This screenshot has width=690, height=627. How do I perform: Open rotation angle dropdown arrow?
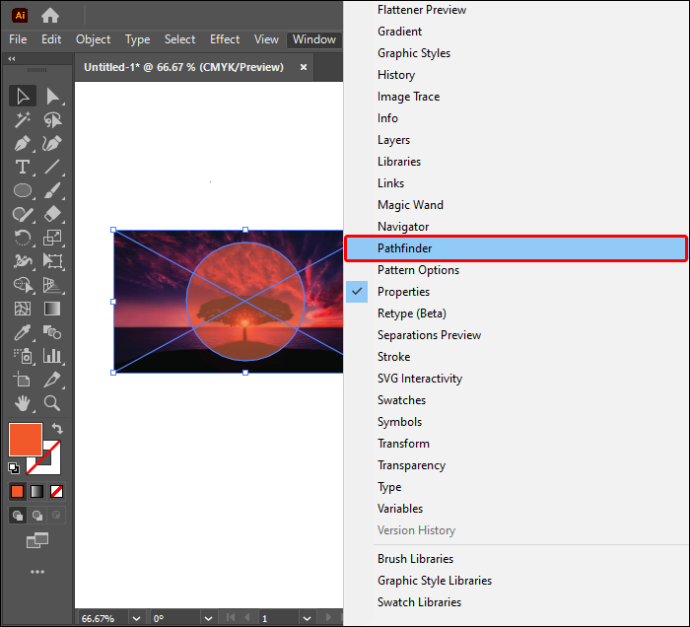point(209,618)
